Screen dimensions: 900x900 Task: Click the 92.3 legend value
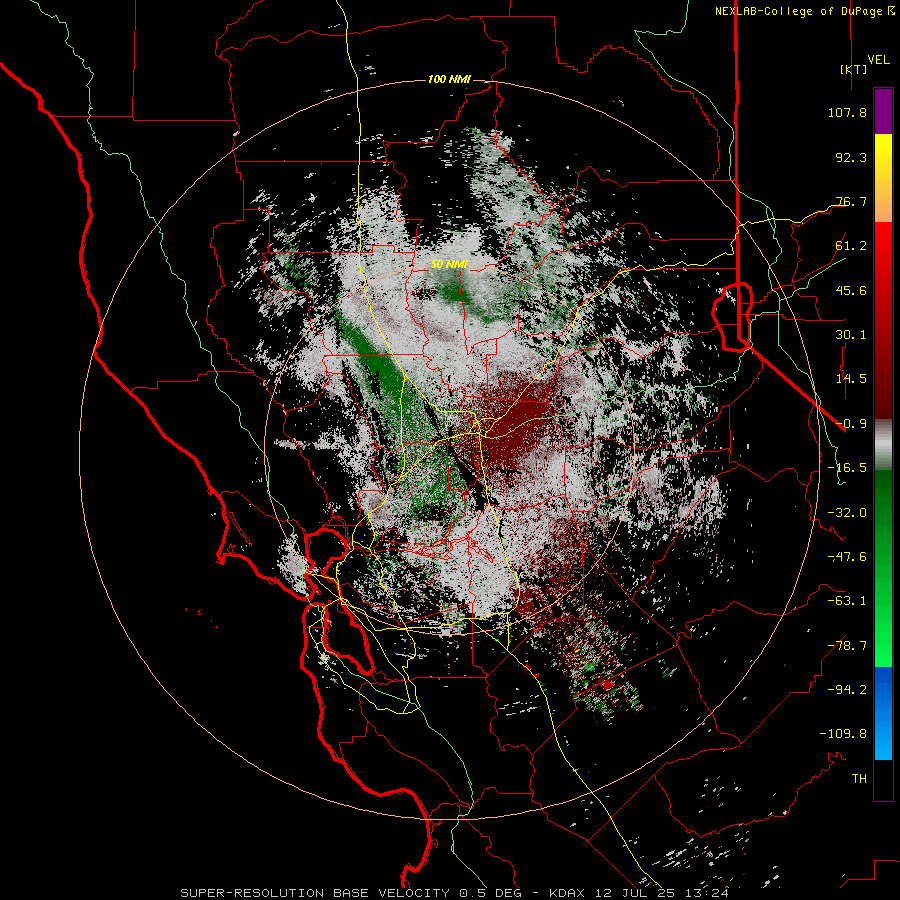click(851, 157)
